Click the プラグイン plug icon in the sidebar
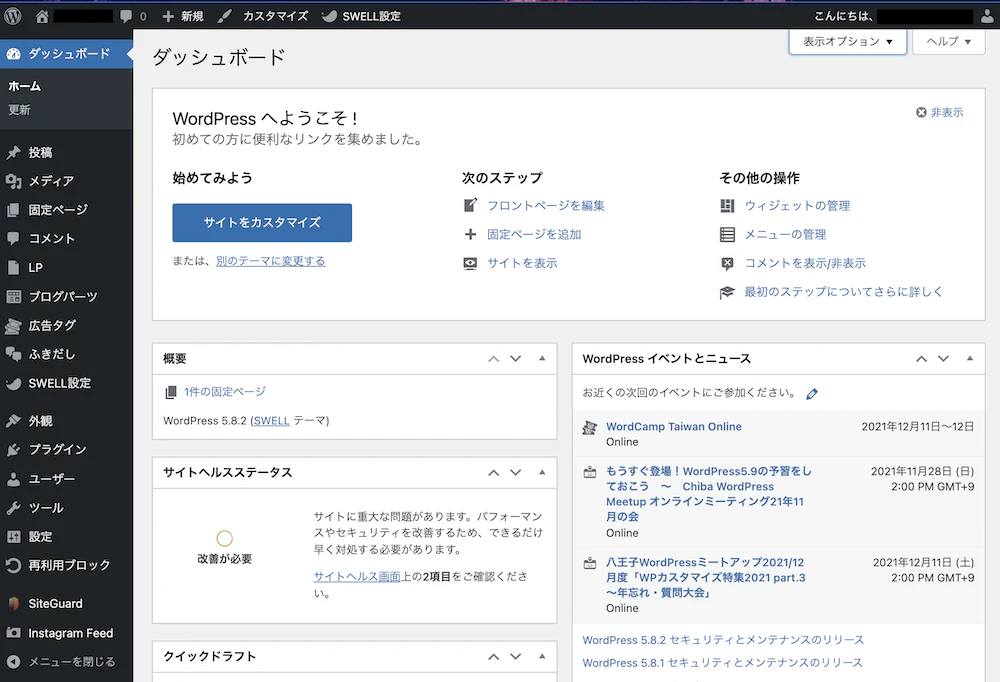Image resolution: width=1000 pixels, height=682 pixels. [13, 450]
